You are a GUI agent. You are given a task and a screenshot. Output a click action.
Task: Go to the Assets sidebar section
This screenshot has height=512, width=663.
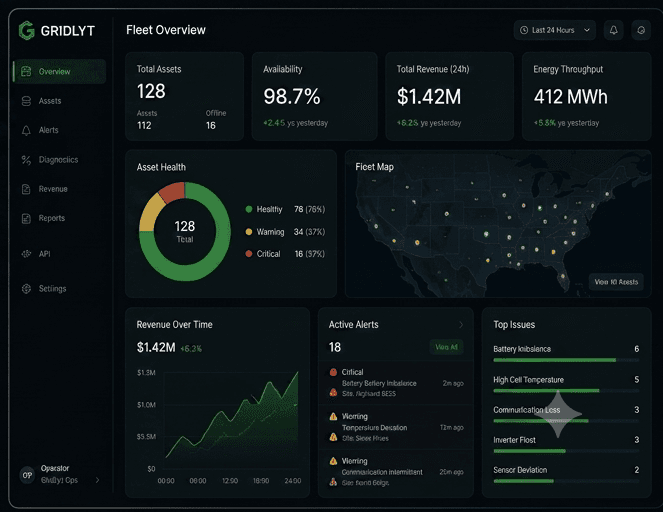pos(50,101)
